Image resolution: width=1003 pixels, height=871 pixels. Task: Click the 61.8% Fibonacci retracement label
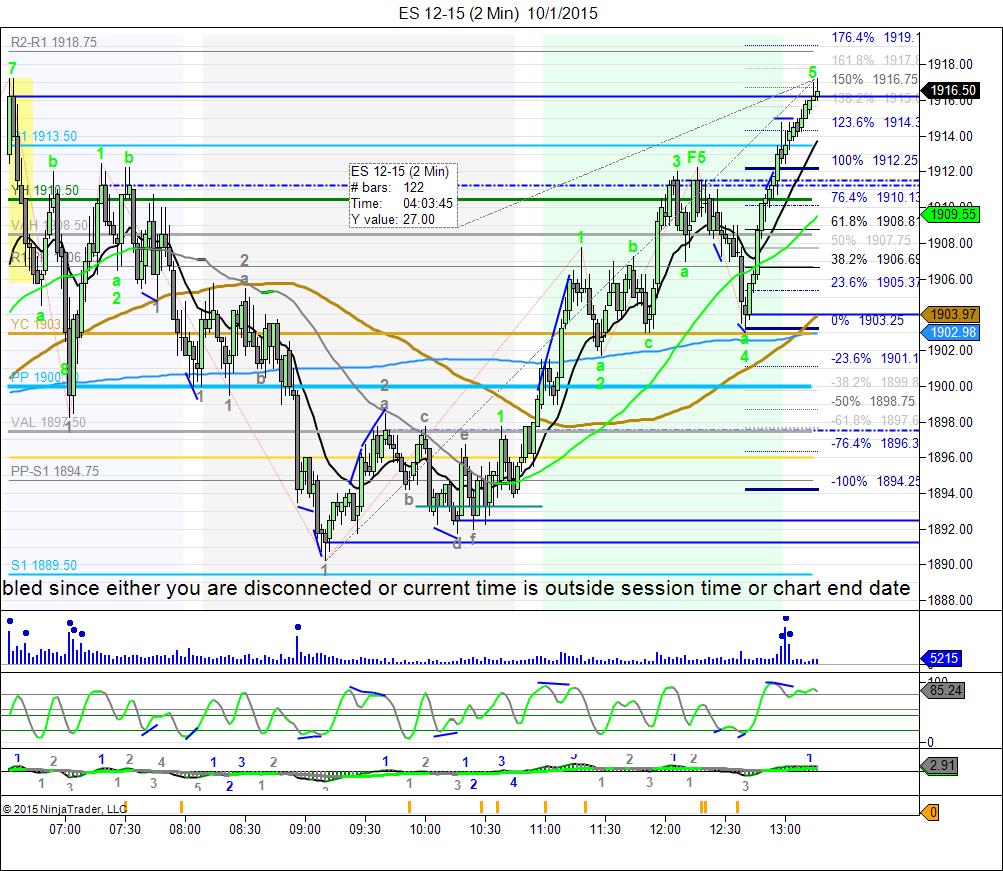pyautogui.click(x=874, y=221)
